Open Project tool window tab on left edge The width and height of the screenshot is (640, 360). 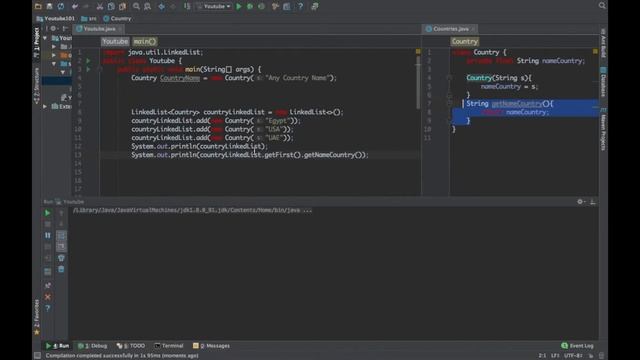pos(36,43)
